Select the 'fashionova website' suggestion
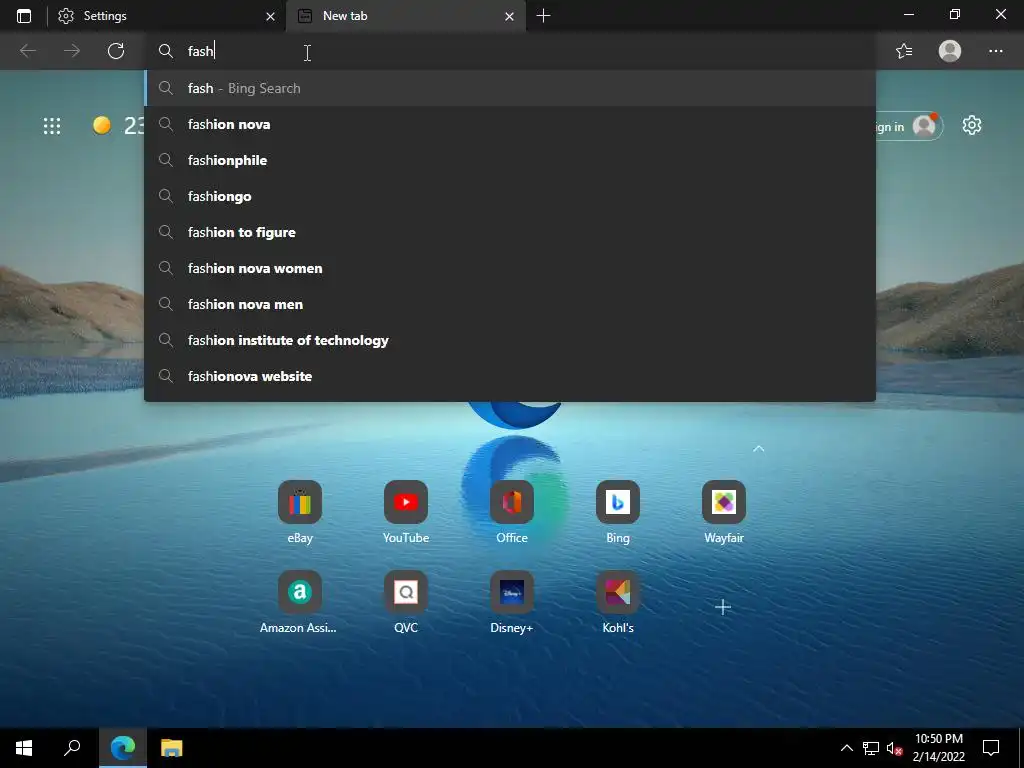This screenshot has width=1024, height=768. pos(510,376)
